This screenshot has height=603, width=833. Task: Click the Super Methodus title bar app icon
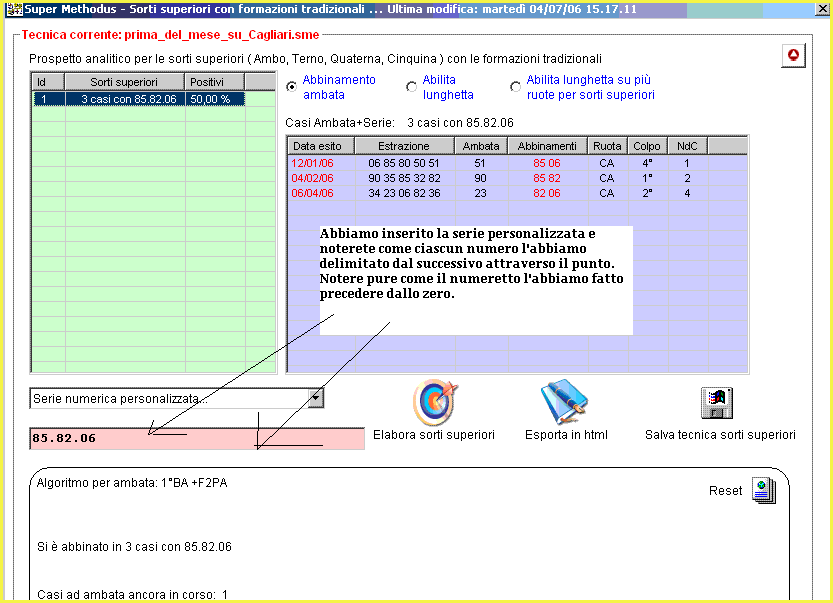point(14,9)
